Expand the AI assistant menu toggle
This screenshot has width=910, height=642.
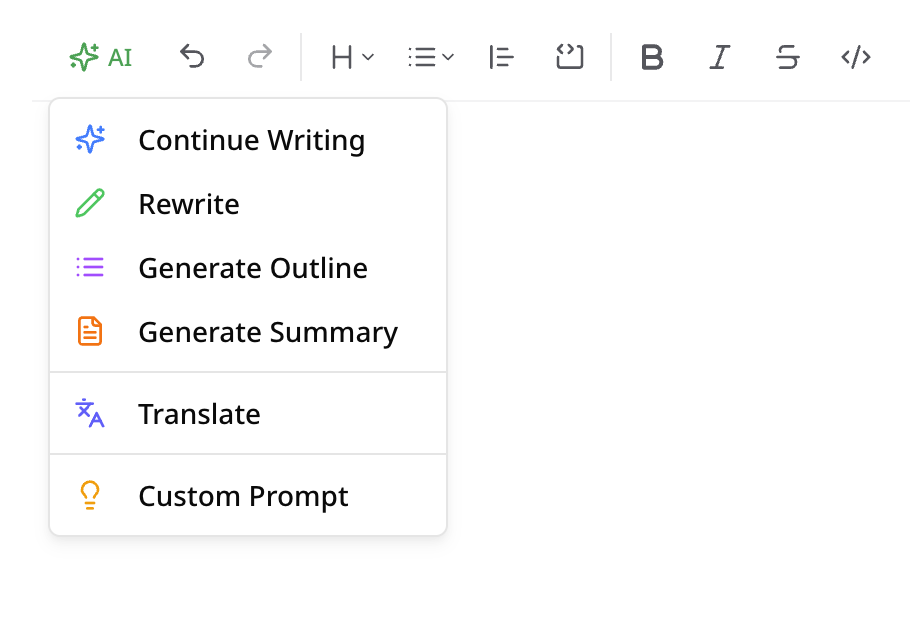tap(100, 57)
